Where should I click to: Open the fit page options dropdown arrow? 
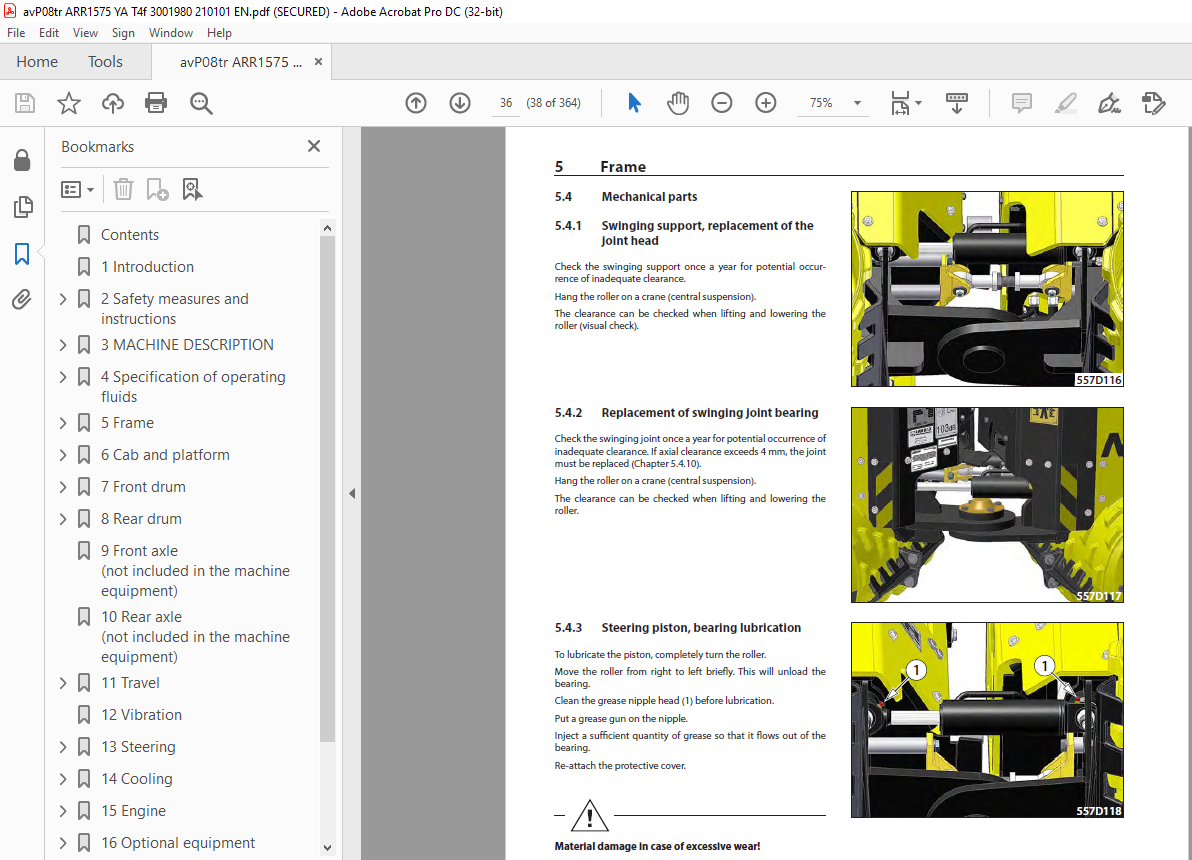coord(919,103)
